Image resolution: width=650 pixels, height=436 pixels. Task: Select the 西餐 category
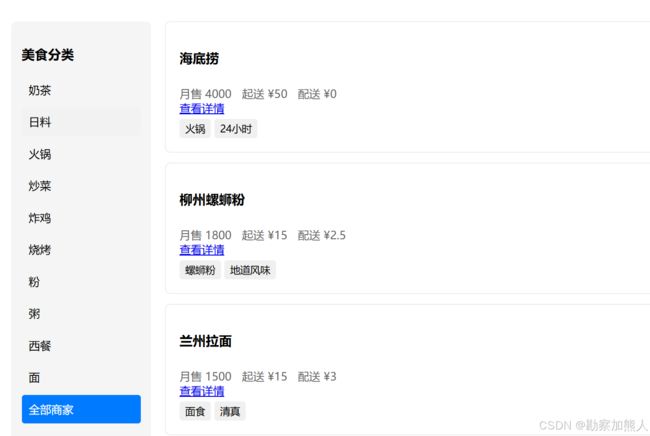[81, 346]
